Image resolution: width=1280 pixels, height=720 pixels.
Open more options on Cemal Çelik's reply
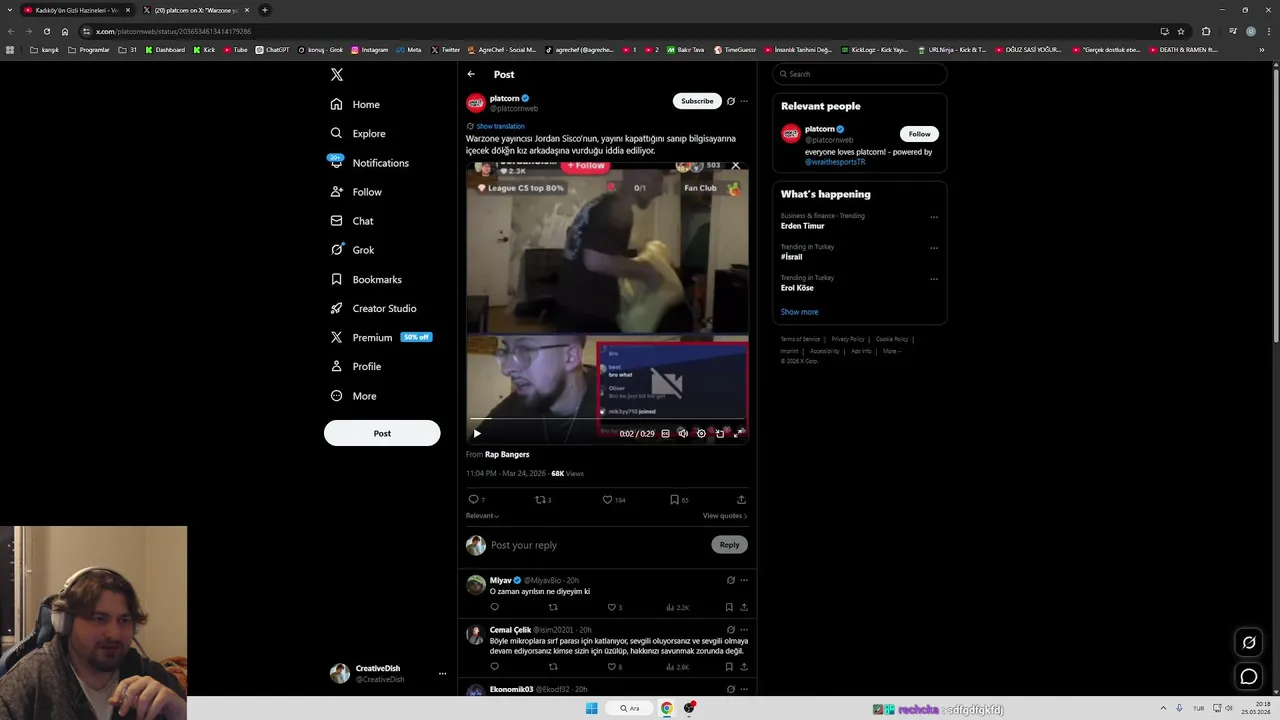744,630
